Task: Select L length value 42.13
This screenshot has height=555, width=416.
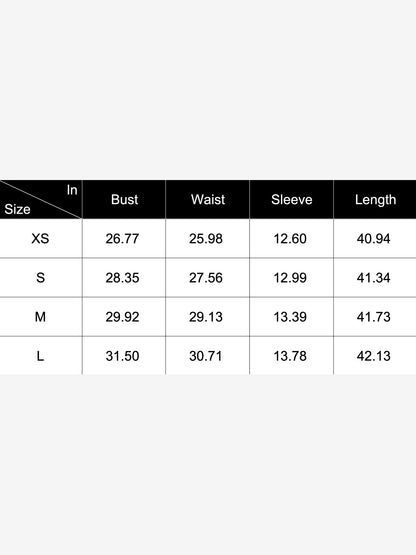Action: 374,356
